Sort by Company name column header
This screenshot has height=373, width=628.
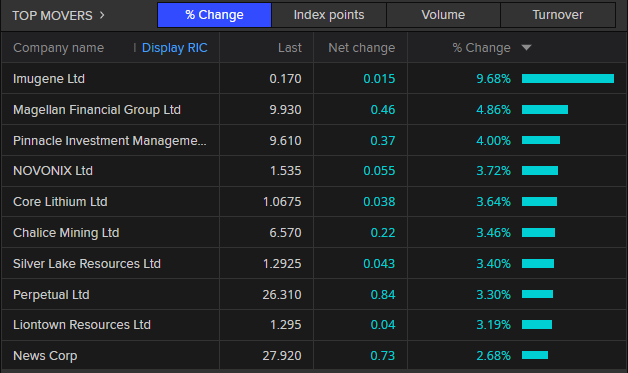point(58,48)
